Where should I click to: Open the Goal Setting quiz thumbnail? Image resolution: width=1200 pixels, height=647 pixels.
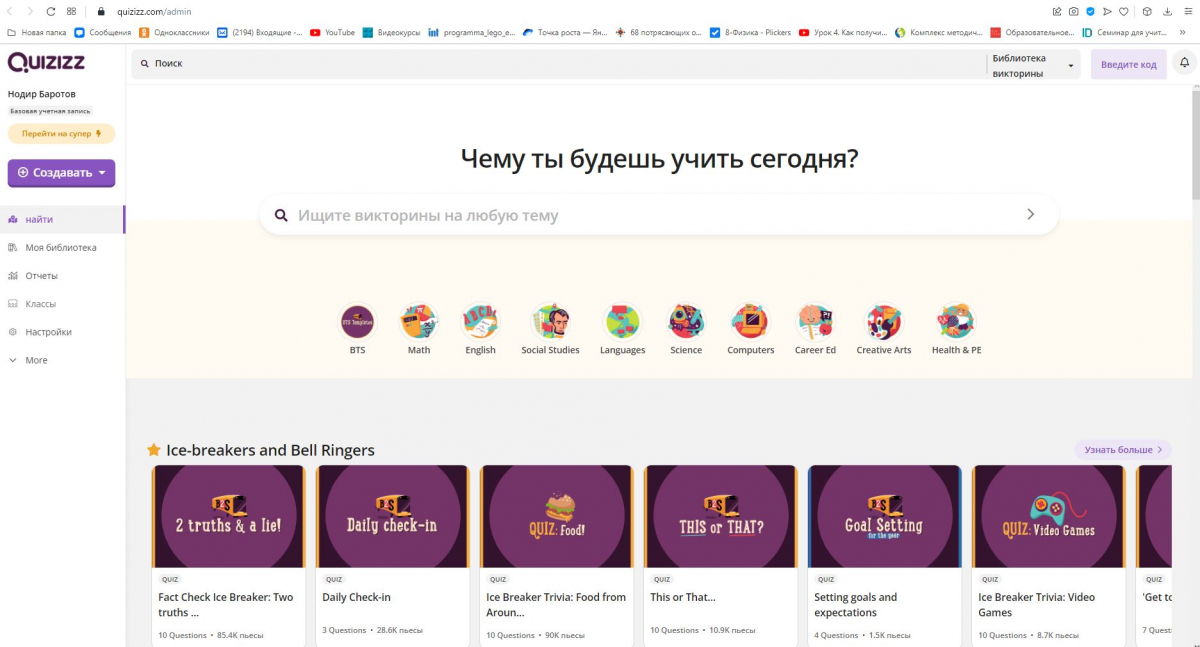[884, 517]
